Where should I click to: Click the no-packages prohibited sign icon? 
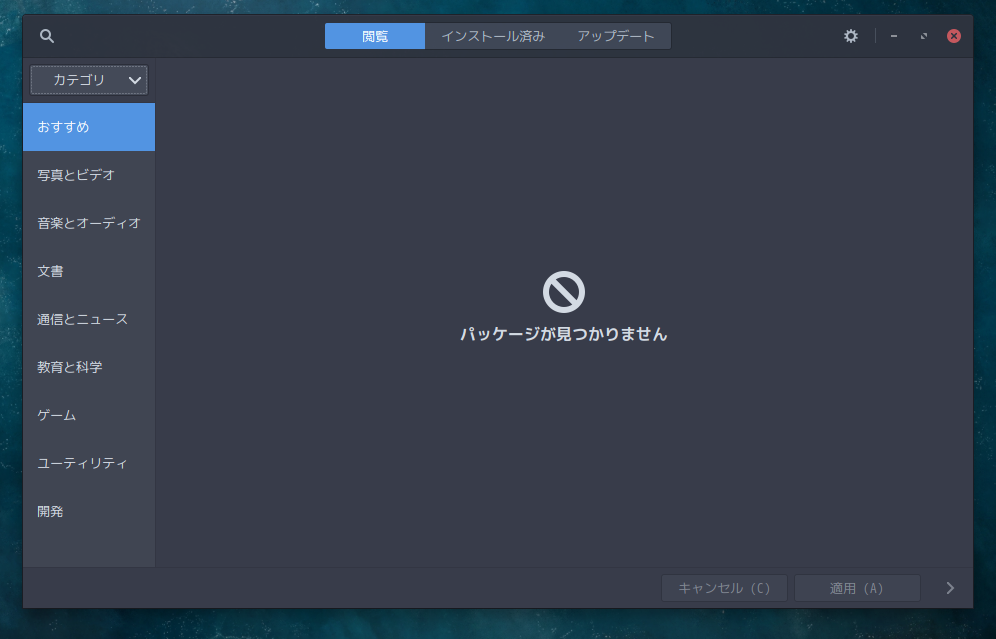point(563,292)
